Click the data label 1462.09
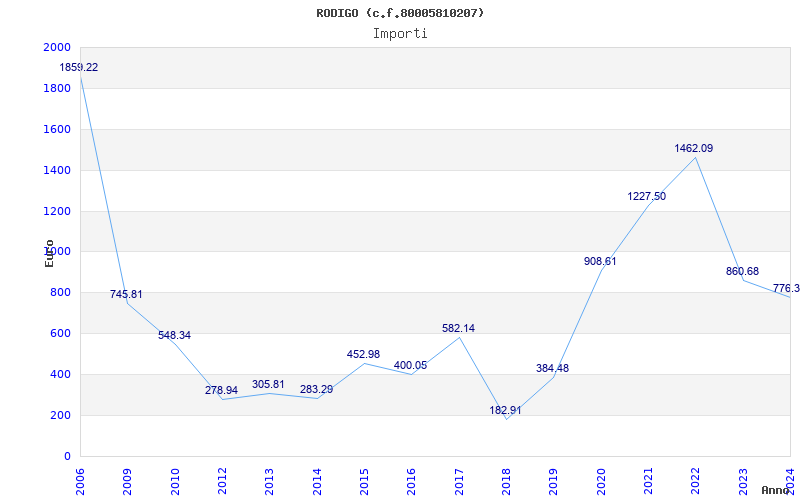Screen dimensions: 800x500 pos(694,148)
